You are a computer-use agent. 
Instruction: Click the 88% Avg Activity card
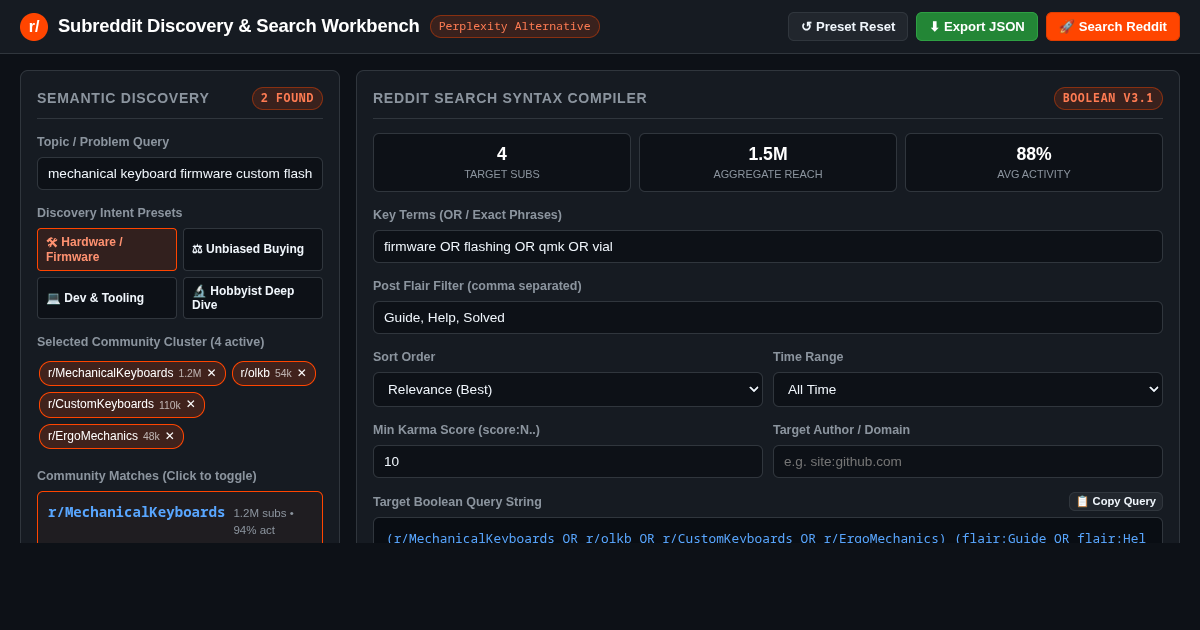1034,162
